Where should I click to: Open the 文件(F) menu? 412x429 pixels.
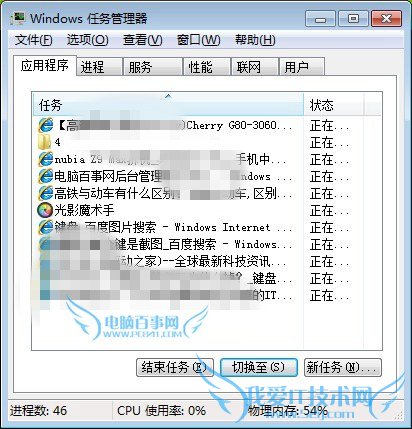click(34, 40)
